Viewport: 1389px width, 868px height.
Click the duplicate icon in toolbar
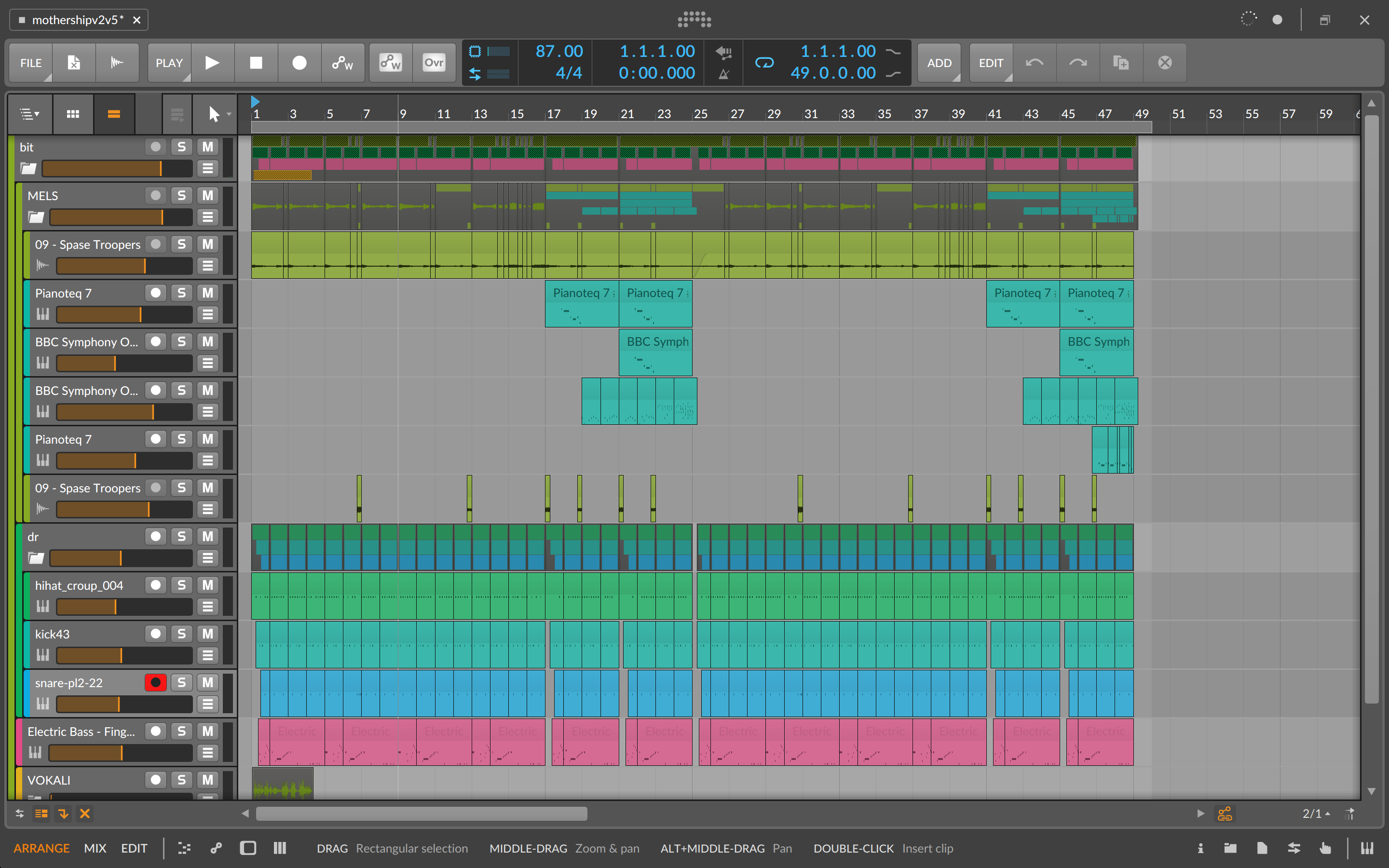coord(1121,63)
